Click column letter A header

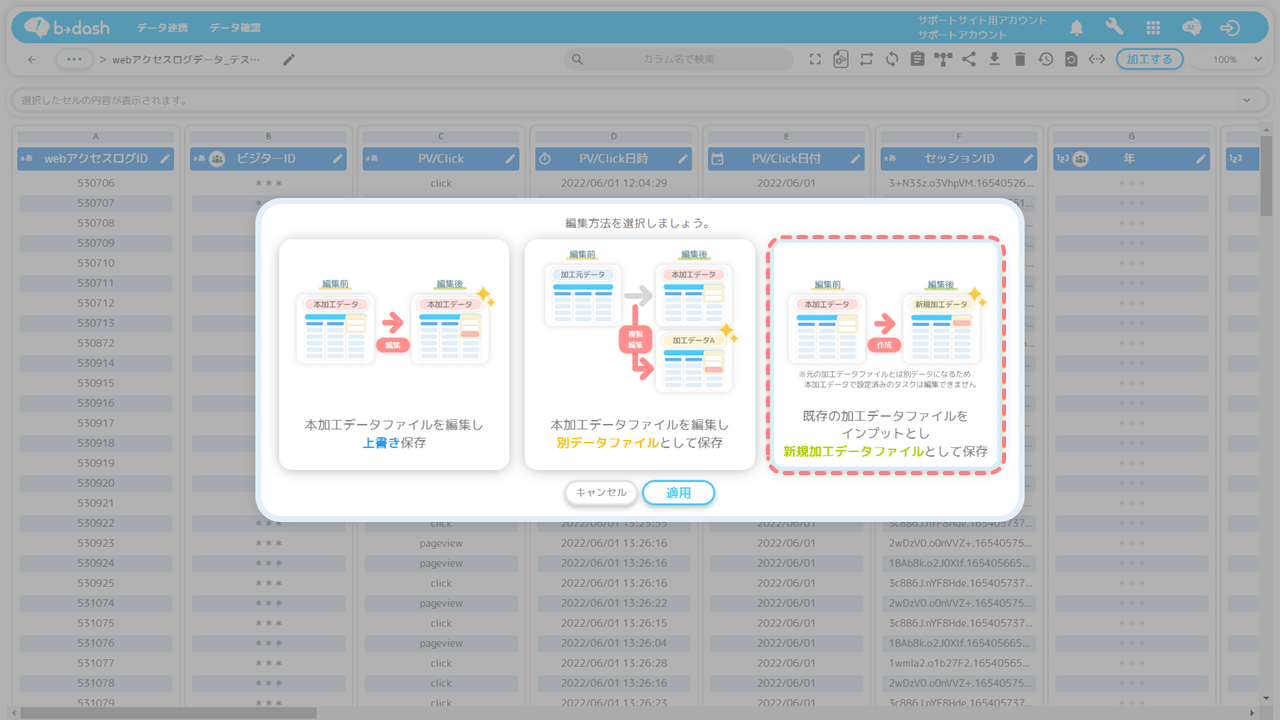(x=96, y=137)
